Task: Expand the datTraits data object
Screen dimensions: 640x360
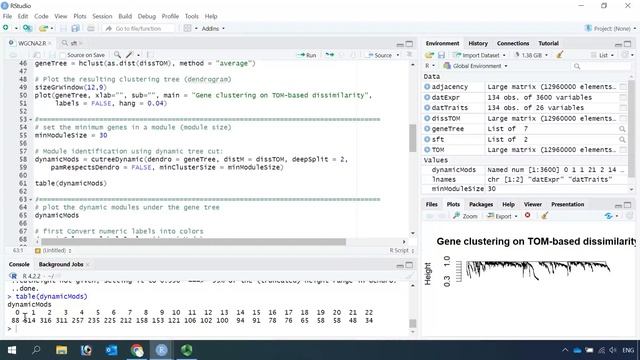Action: [427, 108]
